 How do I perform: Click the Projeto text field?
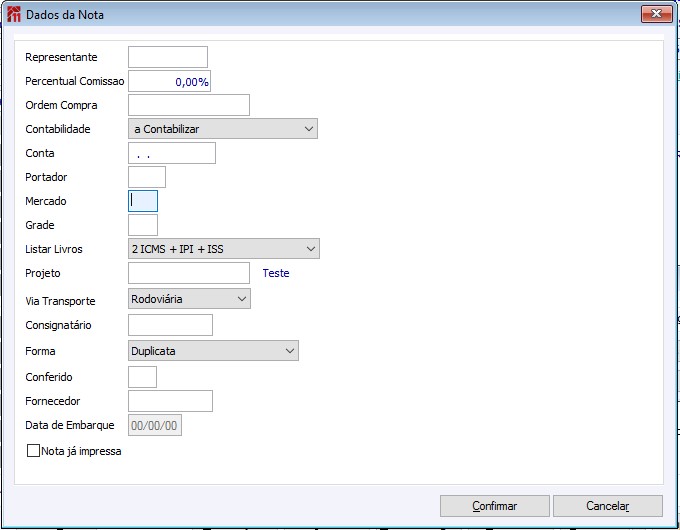click(x=189, y=273)
